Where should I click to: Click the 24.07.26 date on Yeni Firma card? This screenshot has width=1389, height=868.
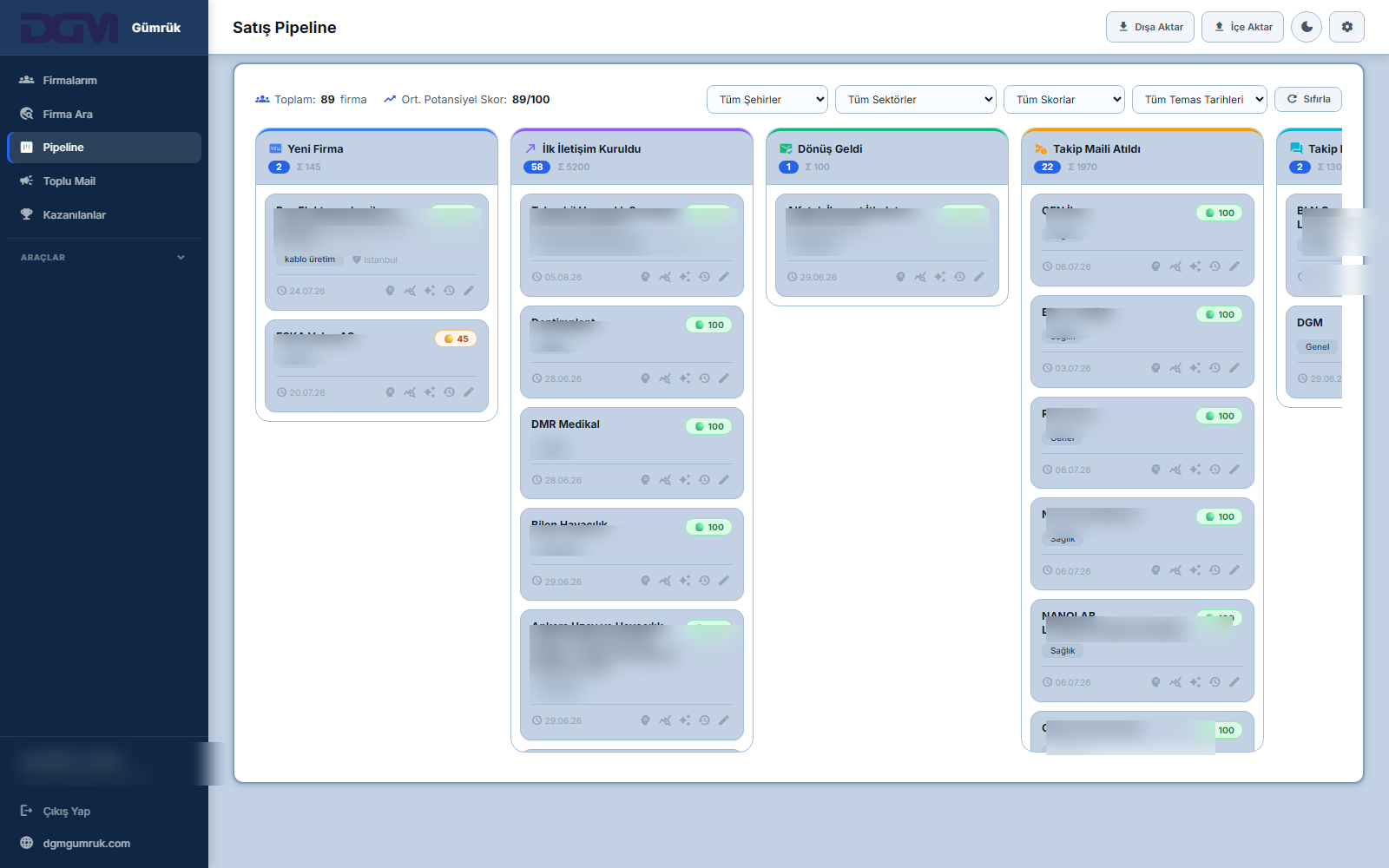[300, 291]
